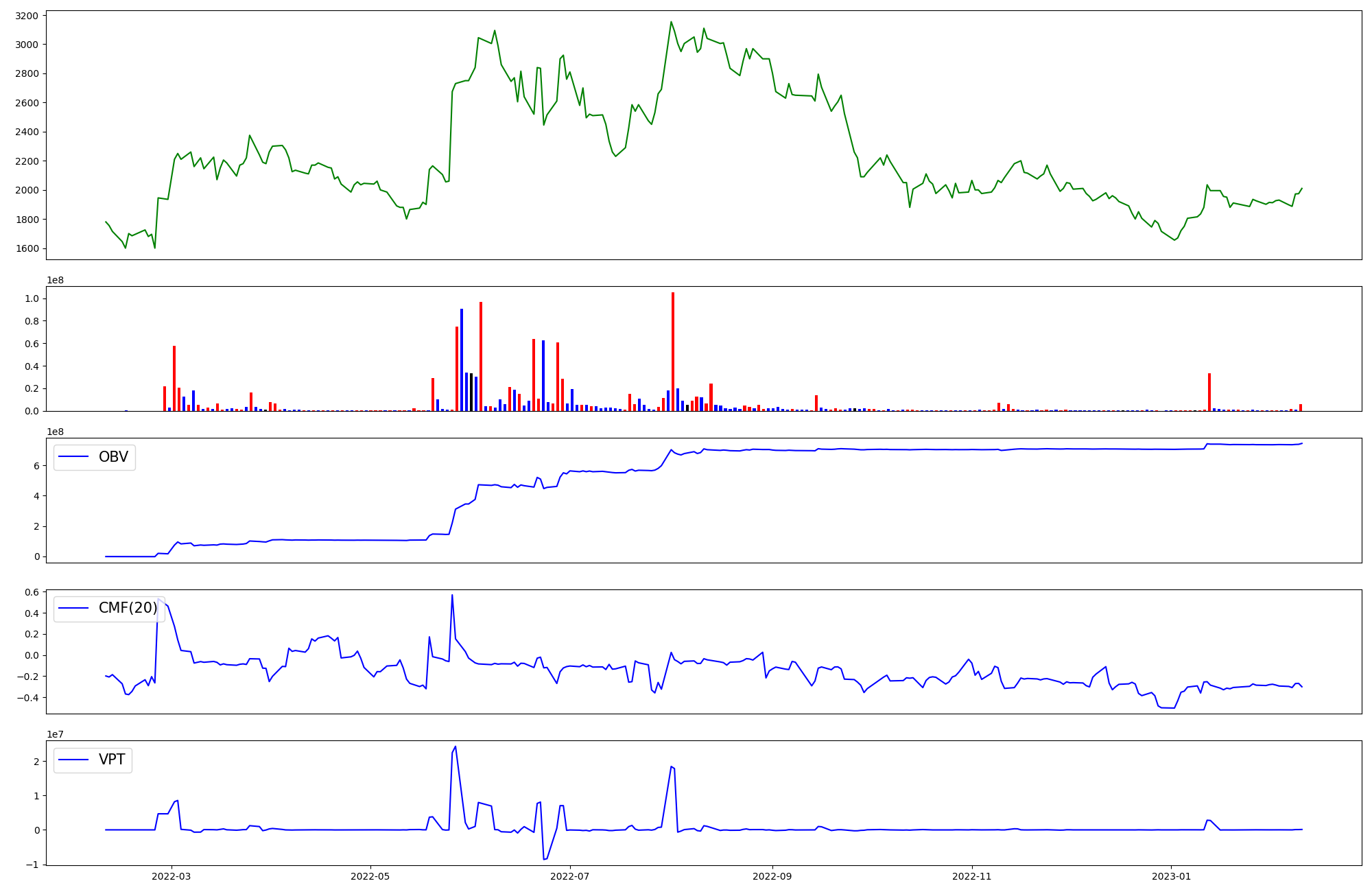
Task: Click the tallest red volume bar
Action: click(673, 351)
